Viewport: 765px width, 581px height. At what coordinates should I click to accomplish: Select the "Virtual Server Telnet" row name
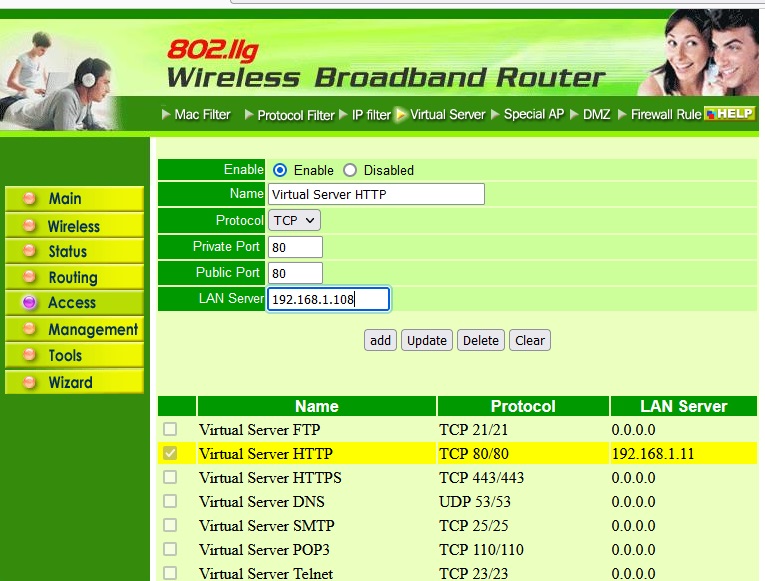click(266, 573)
